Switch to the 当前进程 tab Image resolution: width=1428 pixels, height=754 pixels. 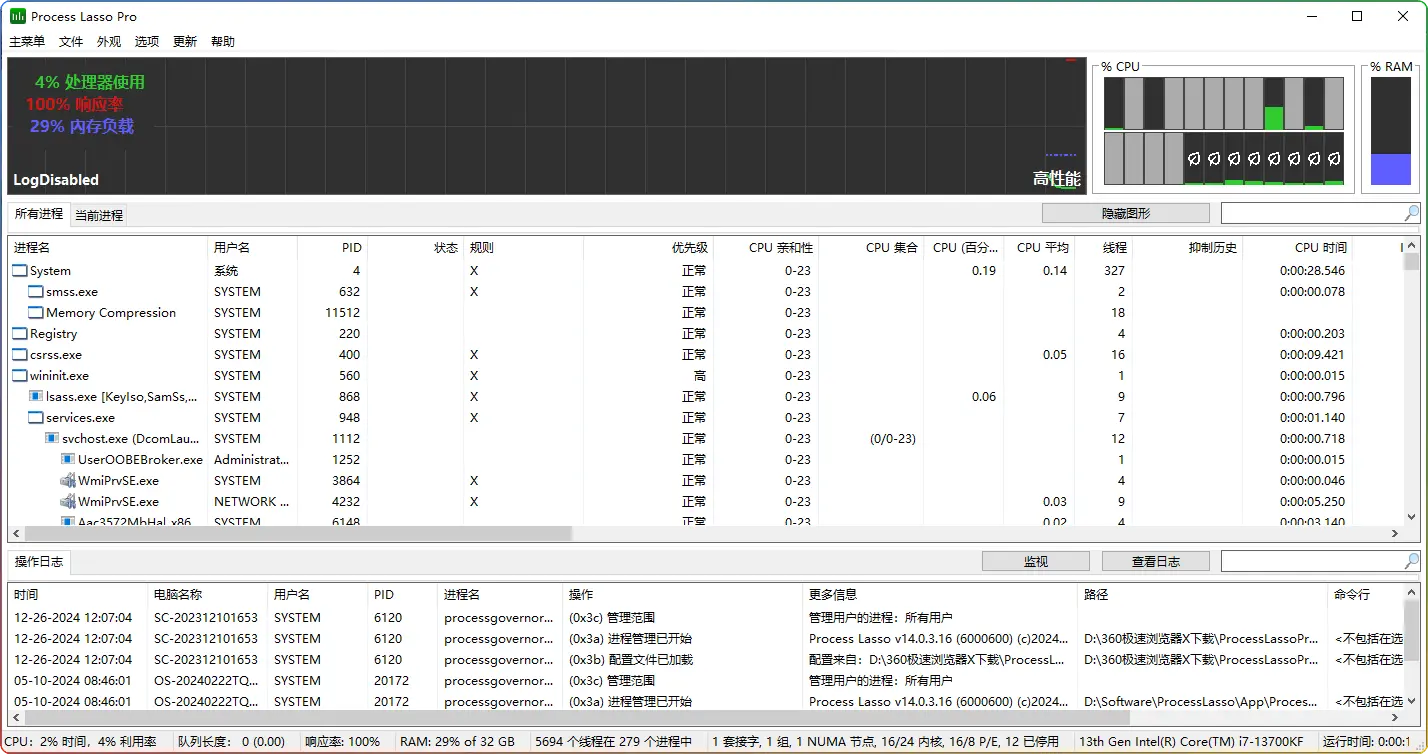[x=99, y=215]
